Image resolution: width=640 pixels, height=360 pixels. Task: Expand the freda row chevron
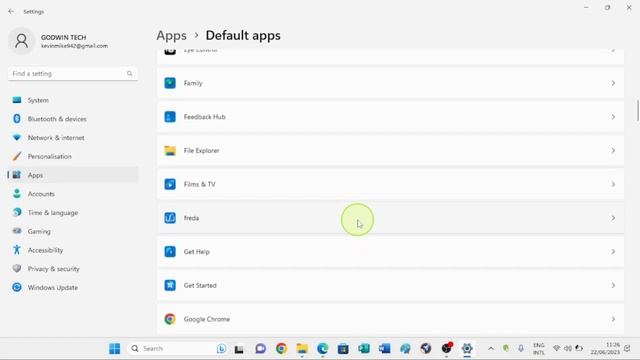coord(613,218)
